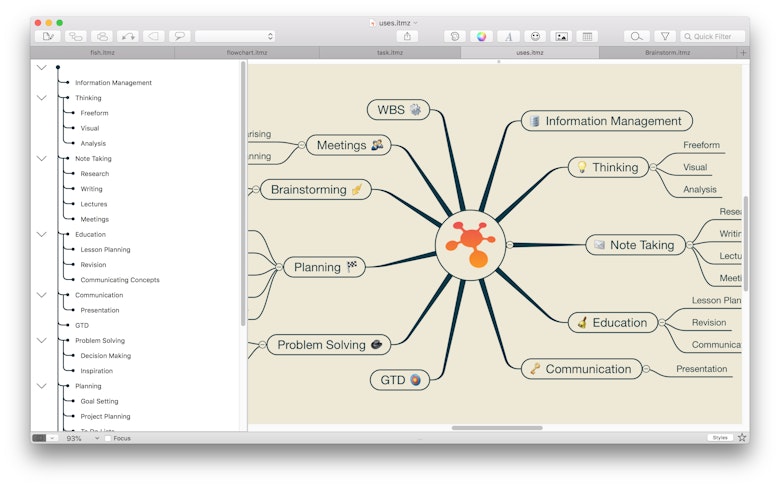Viewport: 780px width, 487px height.
Task: Add a new tab with plus button
Action: pos(743,52)
